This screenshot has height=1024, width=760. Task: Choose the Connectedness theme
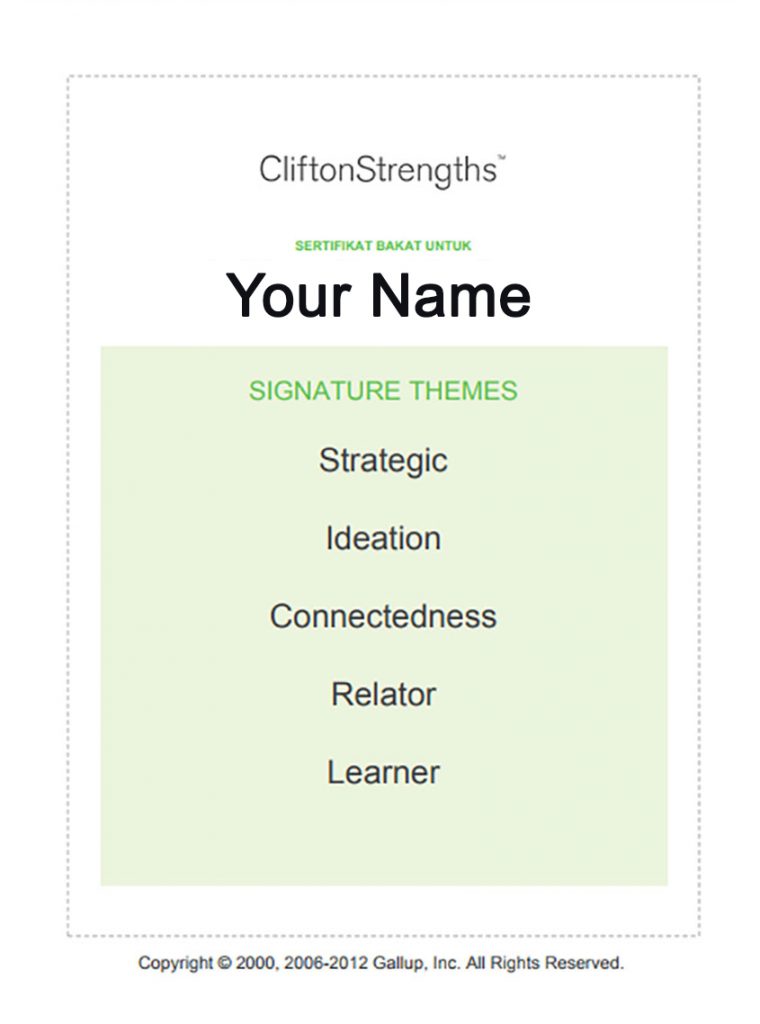(383, 615)
